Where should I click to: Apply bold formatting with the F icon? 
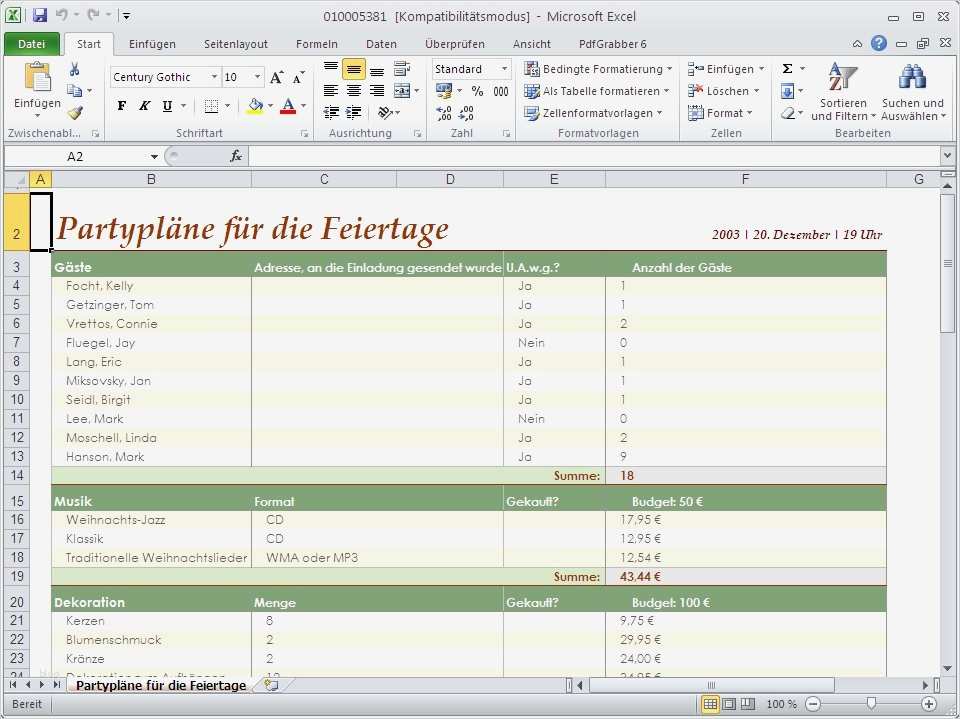point(122,104)
